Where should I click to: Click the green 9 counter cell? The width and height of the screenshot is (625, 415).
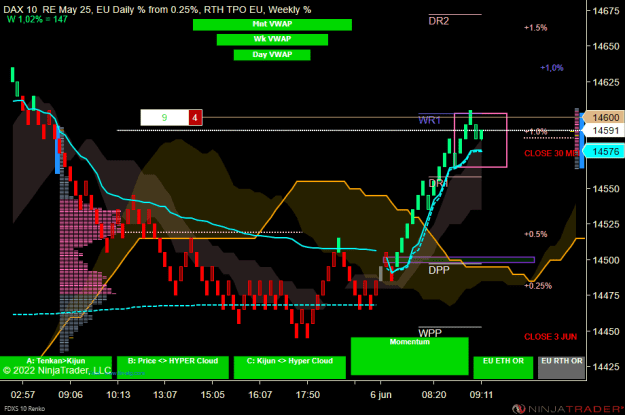[x=165, y=118]
